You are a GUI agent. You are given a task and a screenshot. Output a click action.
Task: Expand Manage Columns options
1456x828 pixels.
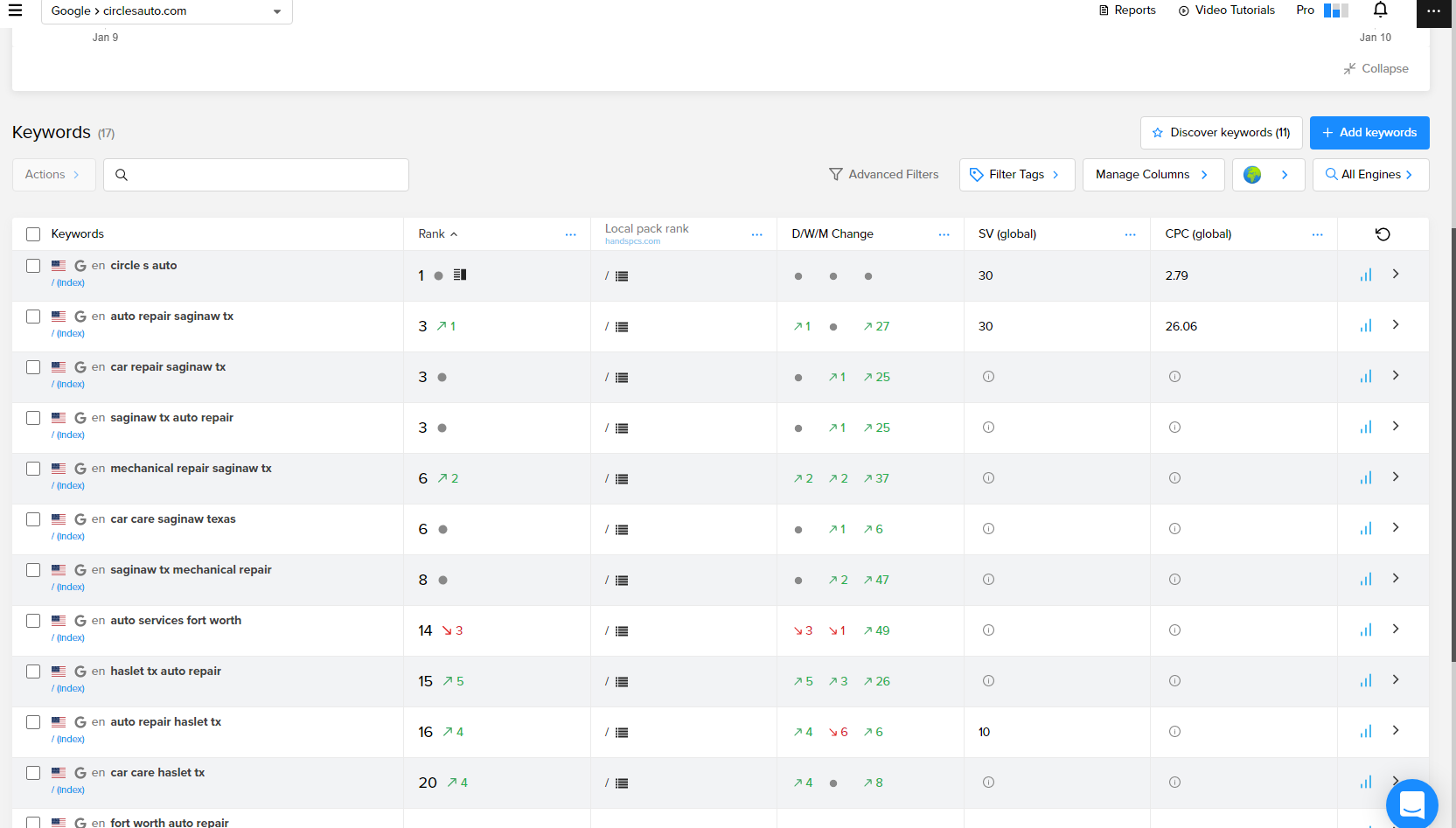1153,175
